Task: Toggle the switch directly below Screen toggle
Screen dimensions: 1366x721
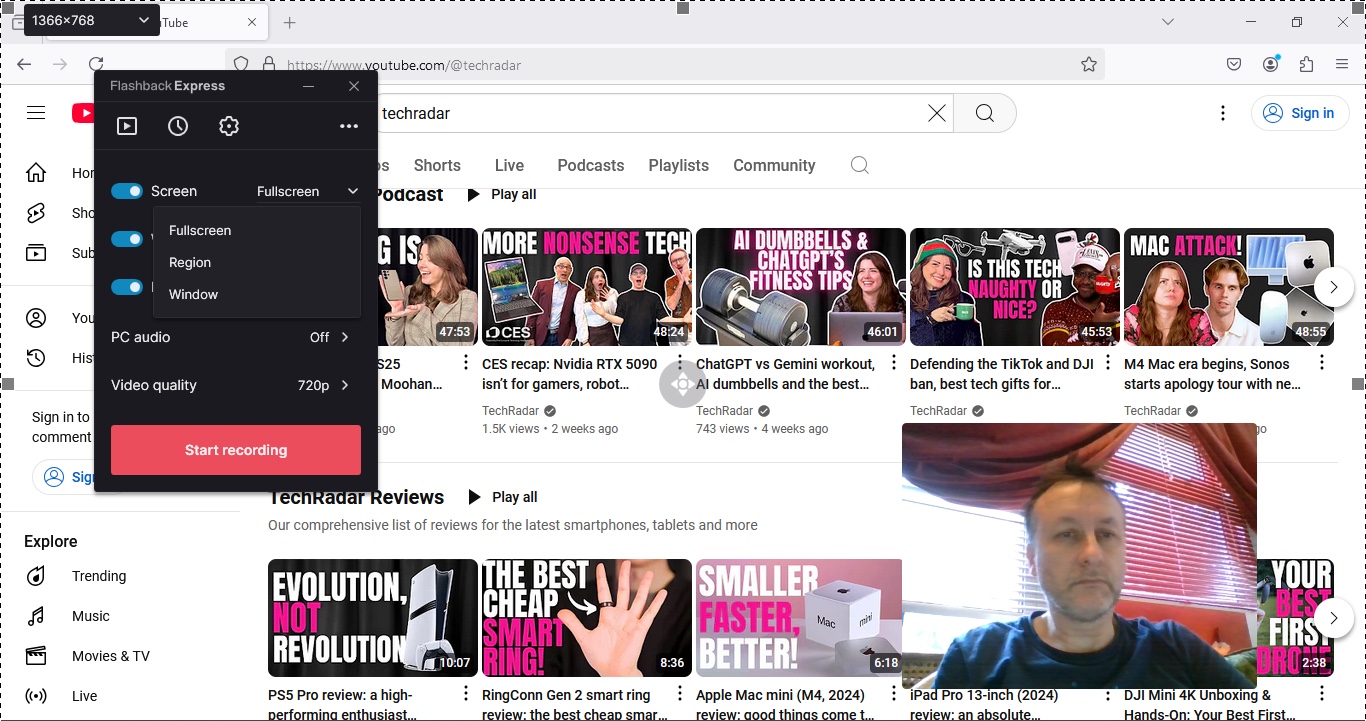Action: pyautogui.click(x=127, y=239)
